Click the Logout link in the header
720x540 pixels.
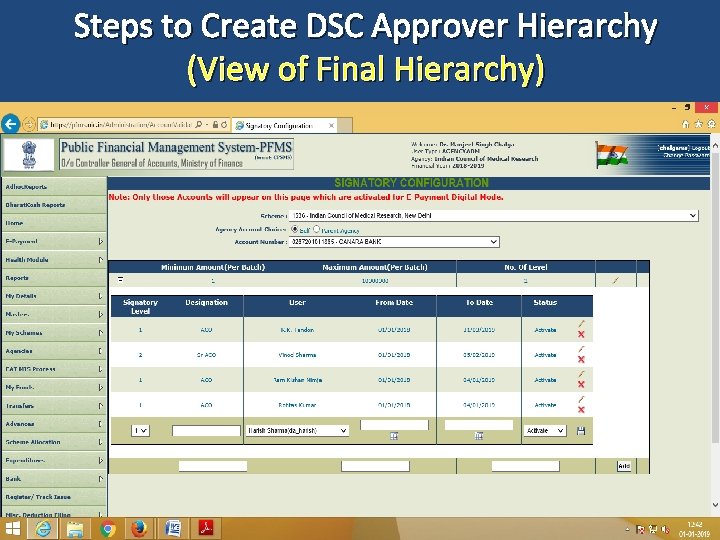click(701, 148)
